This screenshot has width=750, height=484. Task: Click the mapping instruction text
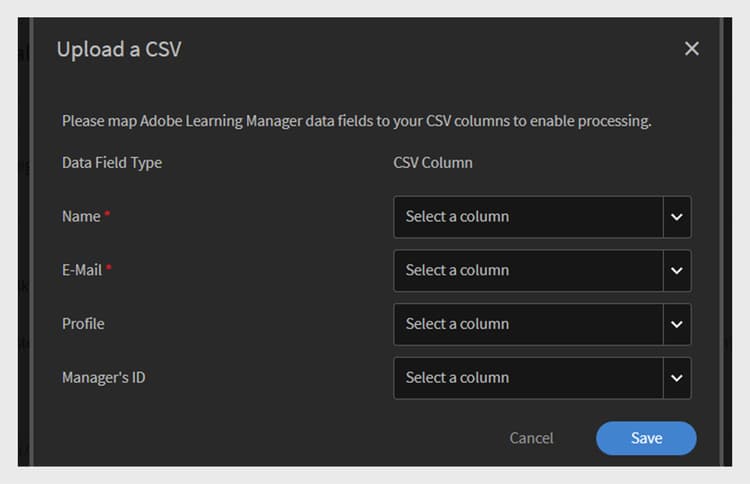pos(356,121)
